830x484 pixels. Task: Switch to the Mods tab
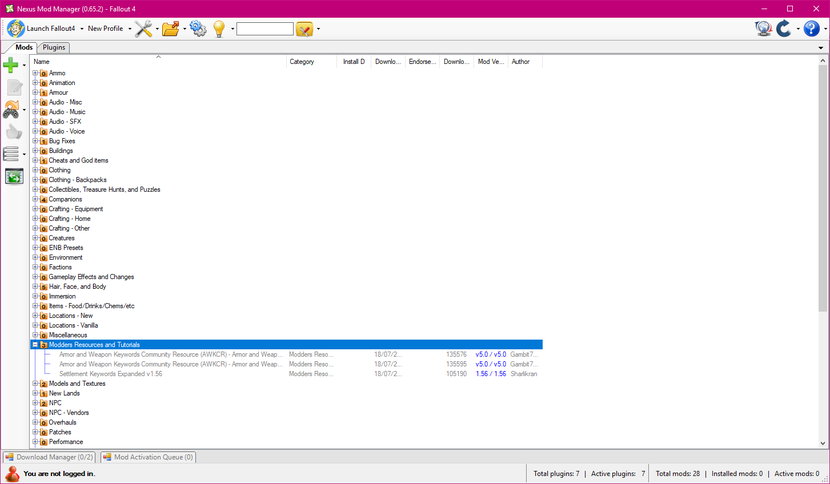point(23,47)
